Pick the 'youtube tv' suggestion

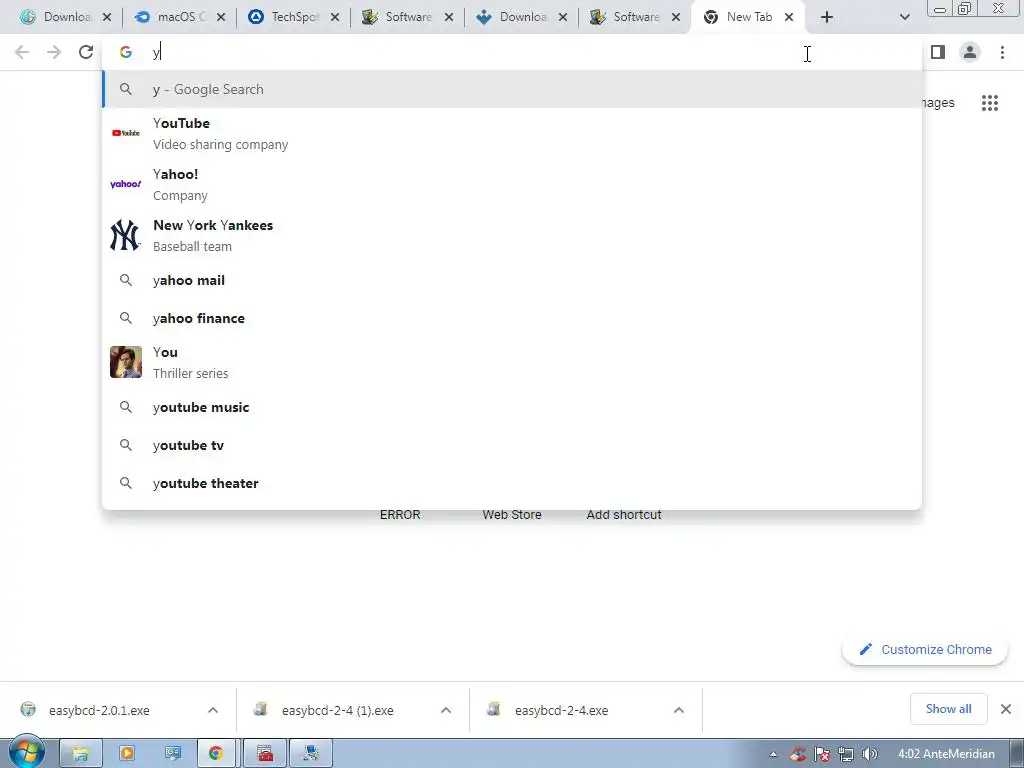tap(512, 445)
